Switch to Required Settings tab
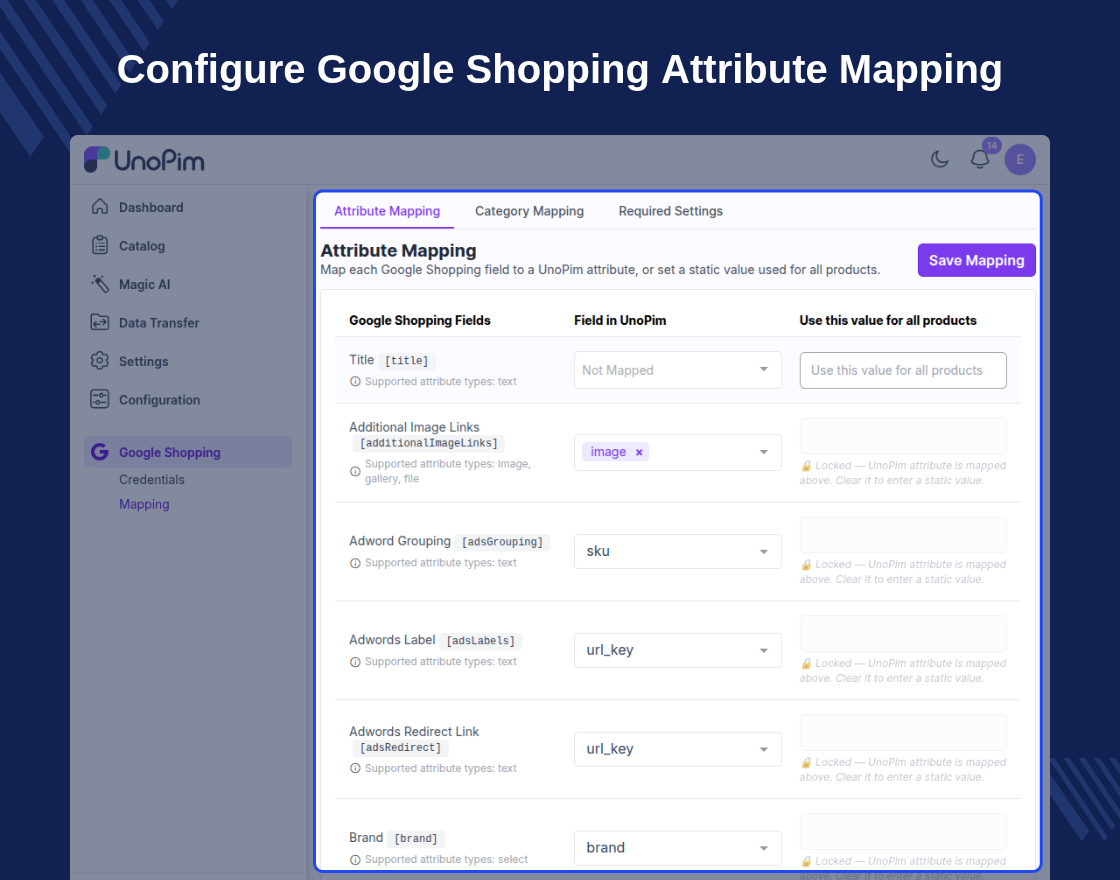This screenshot has width=1120, height=880. coord(671,211)
